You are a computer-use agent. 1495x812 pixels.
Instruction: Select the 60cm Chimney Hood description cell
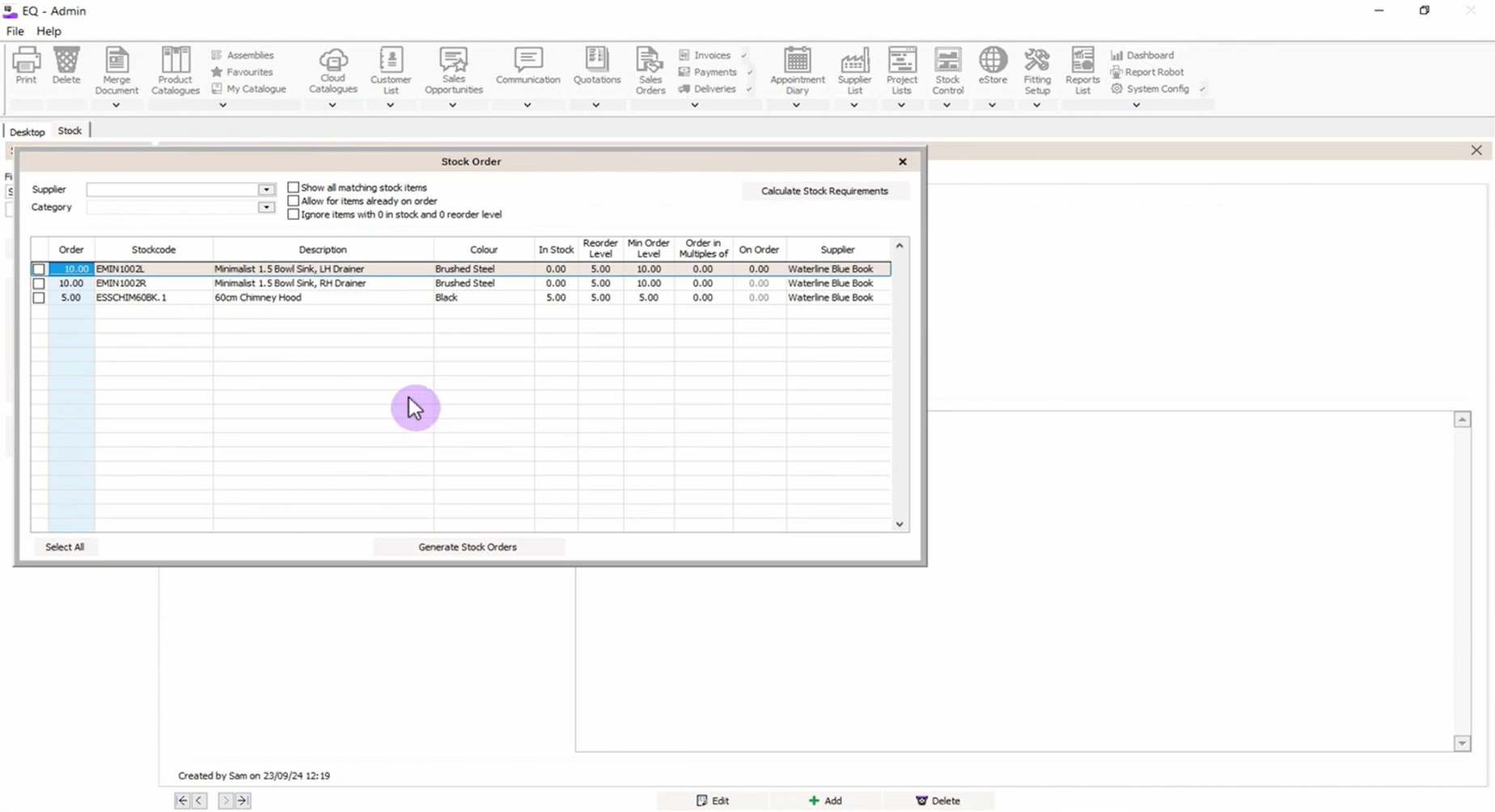(x=323, y=298)
